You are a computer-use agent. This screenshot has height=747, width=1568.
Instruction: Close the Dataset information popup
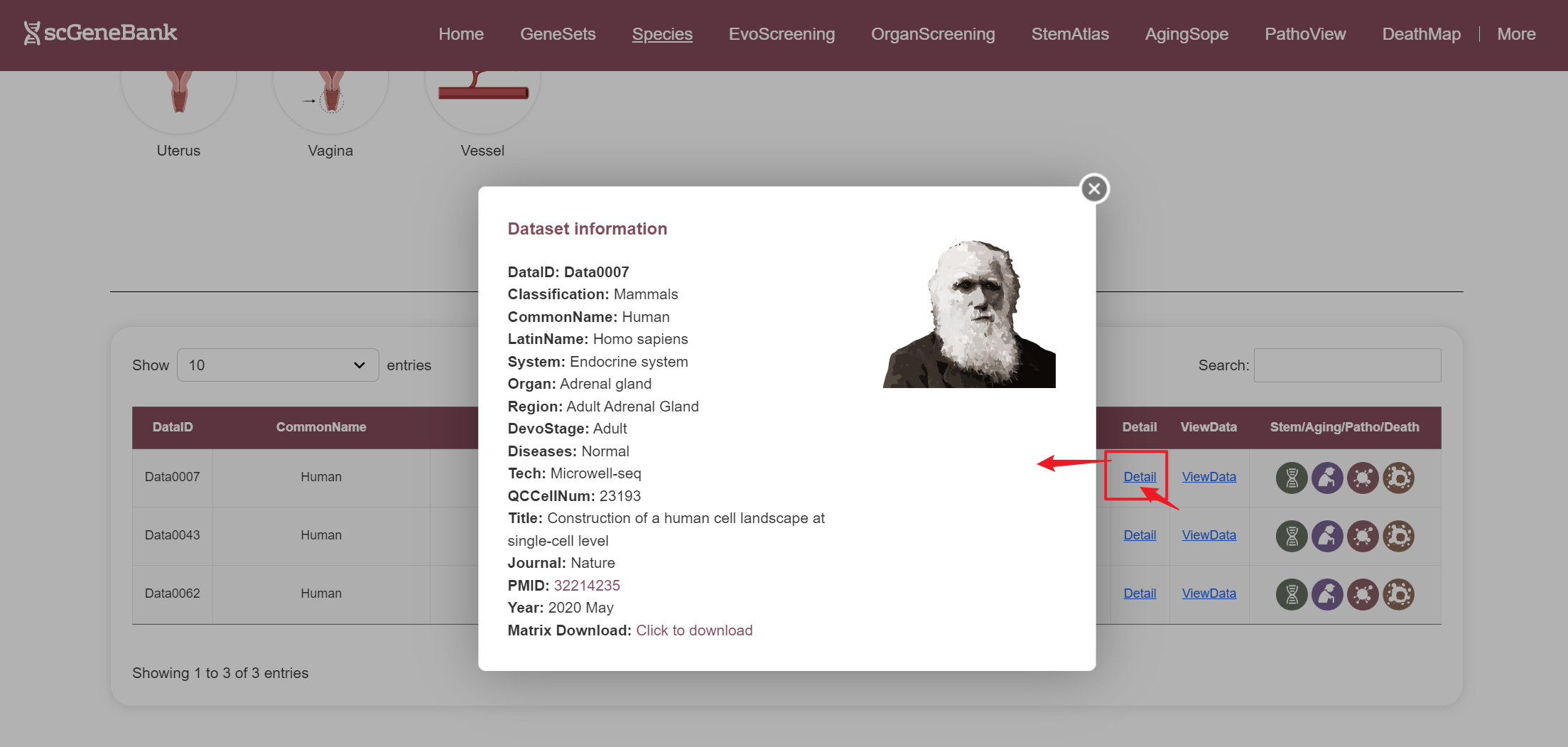pyautogui.click(x=1094, y=189)
